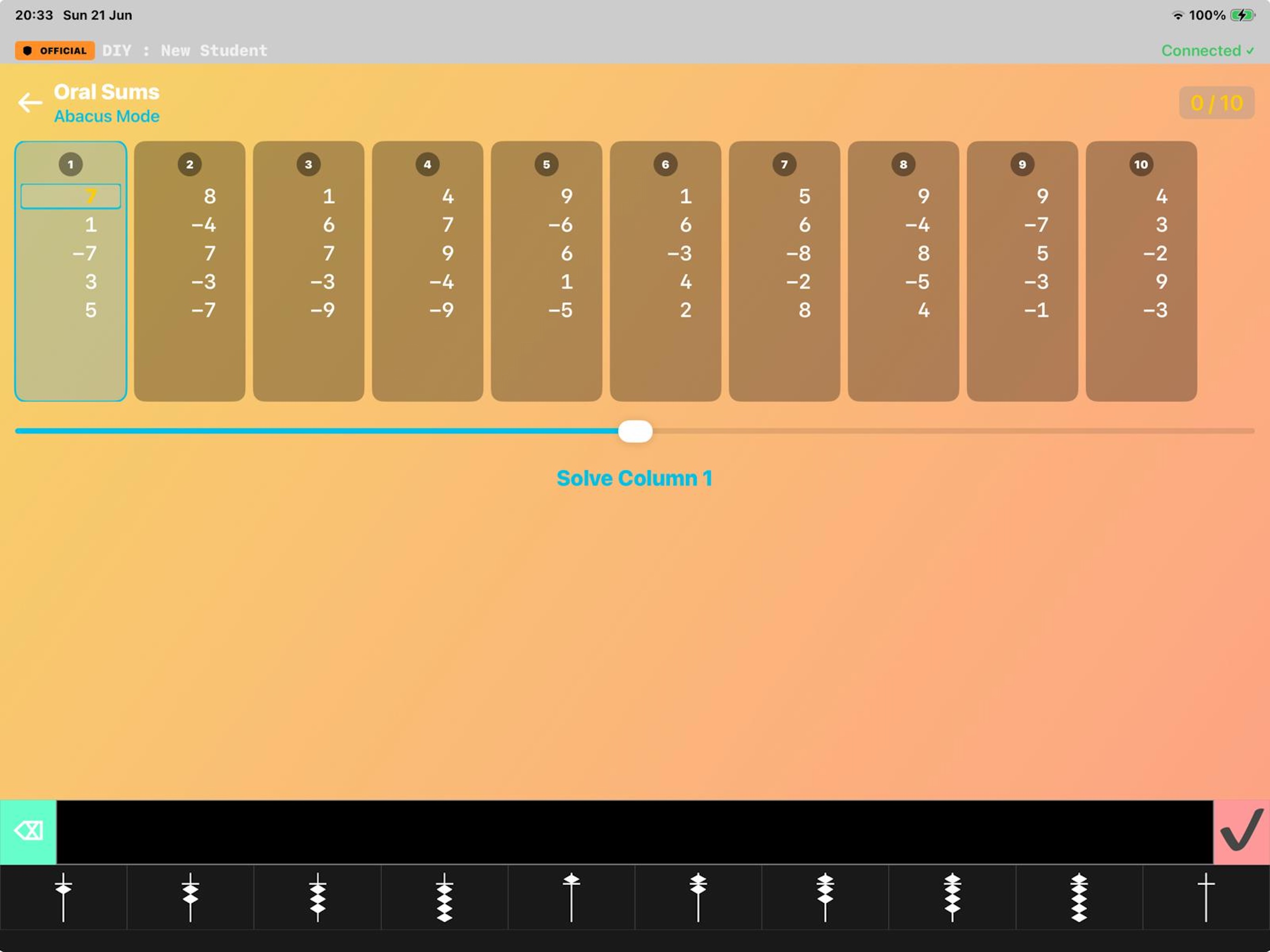Viewport: 1270px width, 952px height.
Task: Select abacus key for six
Action: point(698,898)
